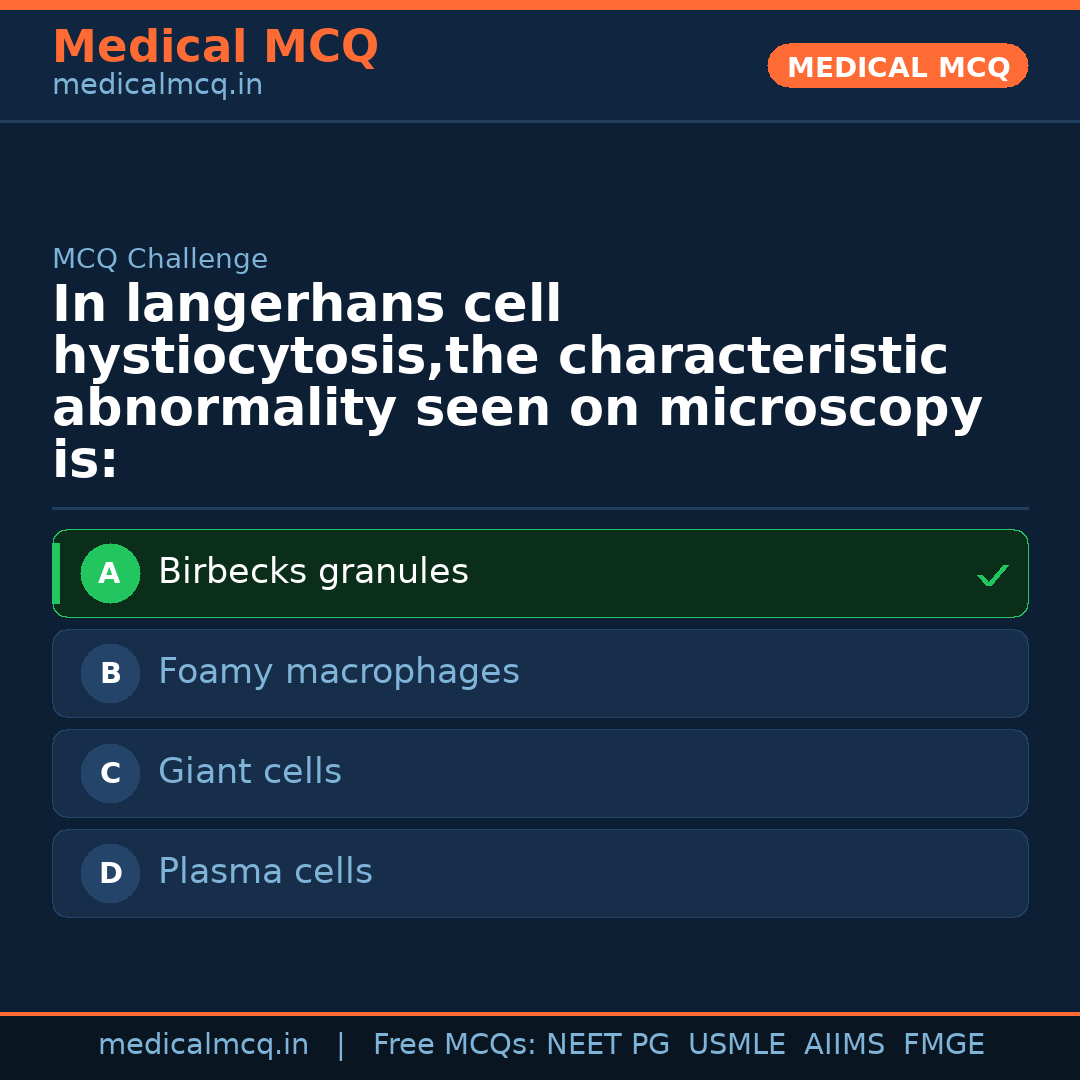
Task: Click 'NEET PG' in the footer
Action: [x=608, y=1045]
